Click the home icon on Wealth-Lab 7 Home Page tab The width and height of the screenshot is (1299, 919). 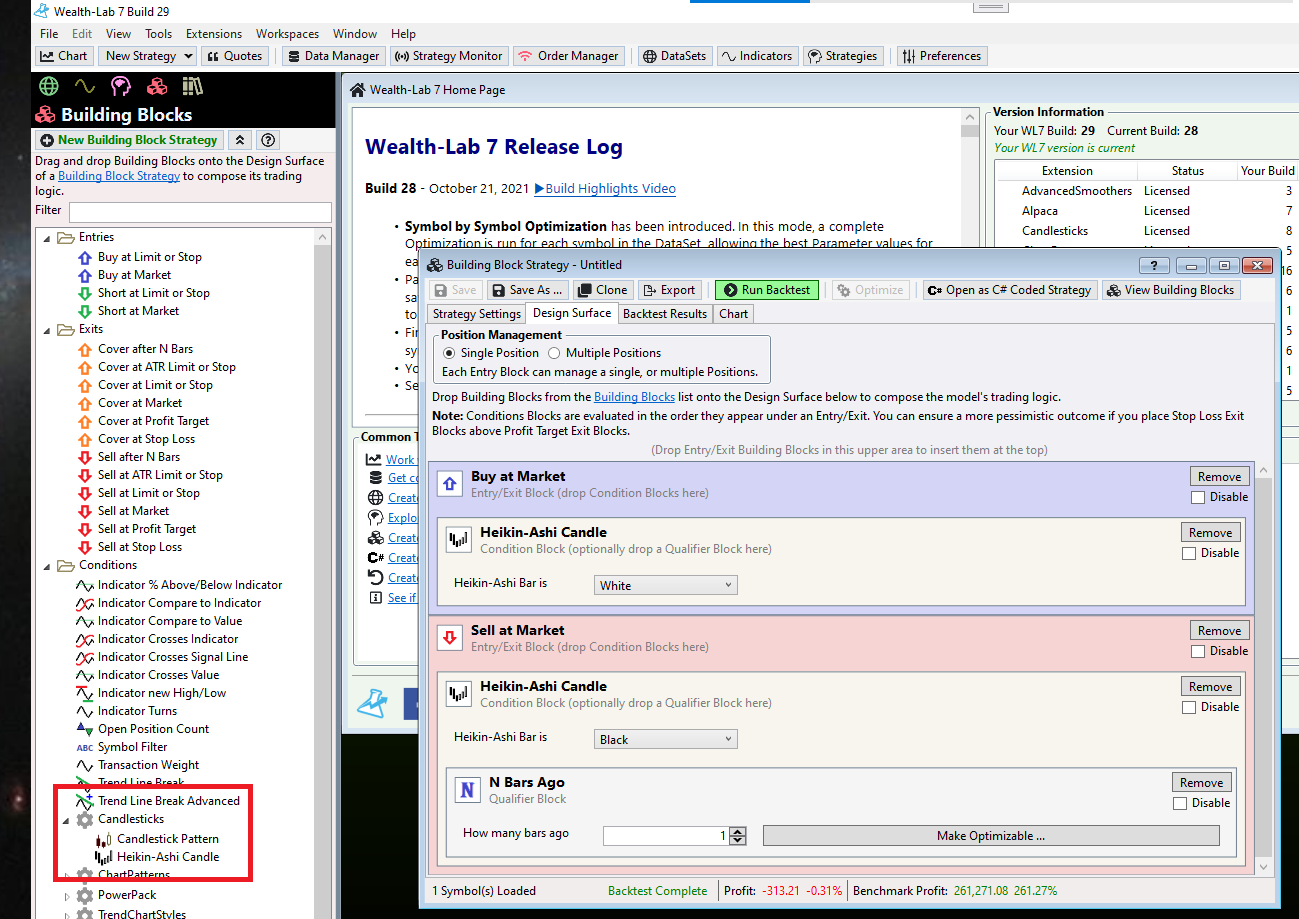coord(357,90)
